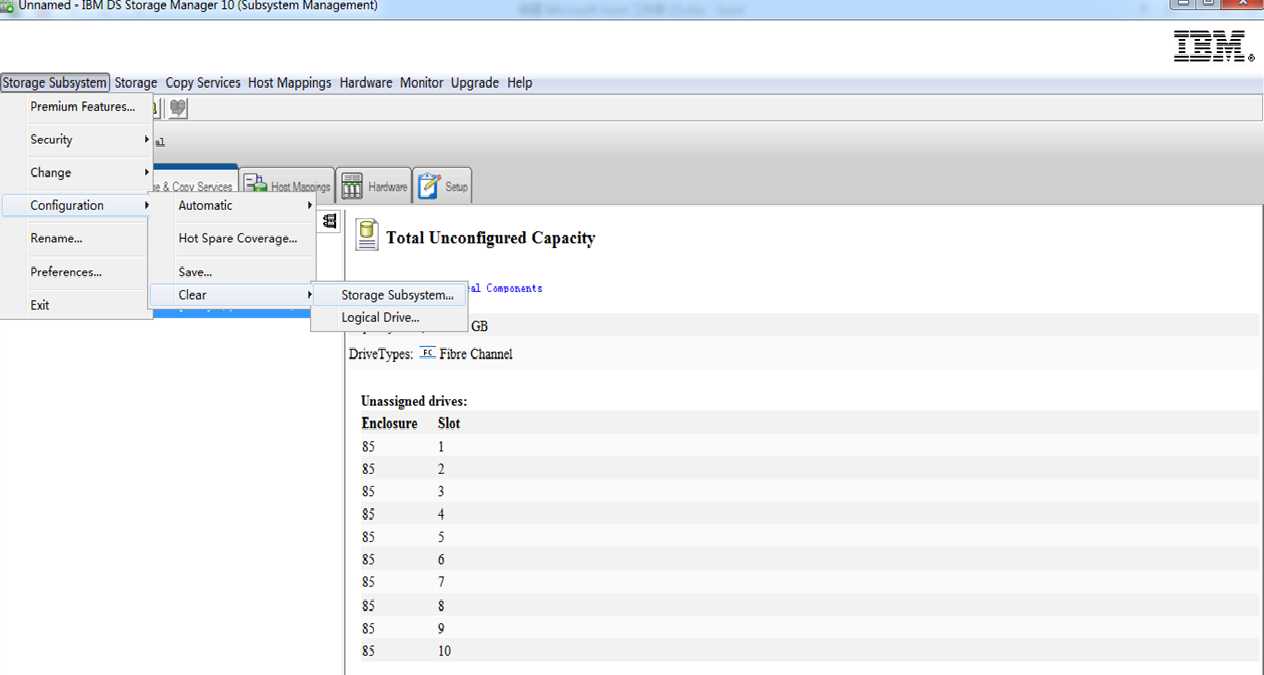This screenshot has width=1264, height=675.
Task: Click the IBM logo
Action: [1214, 46]
